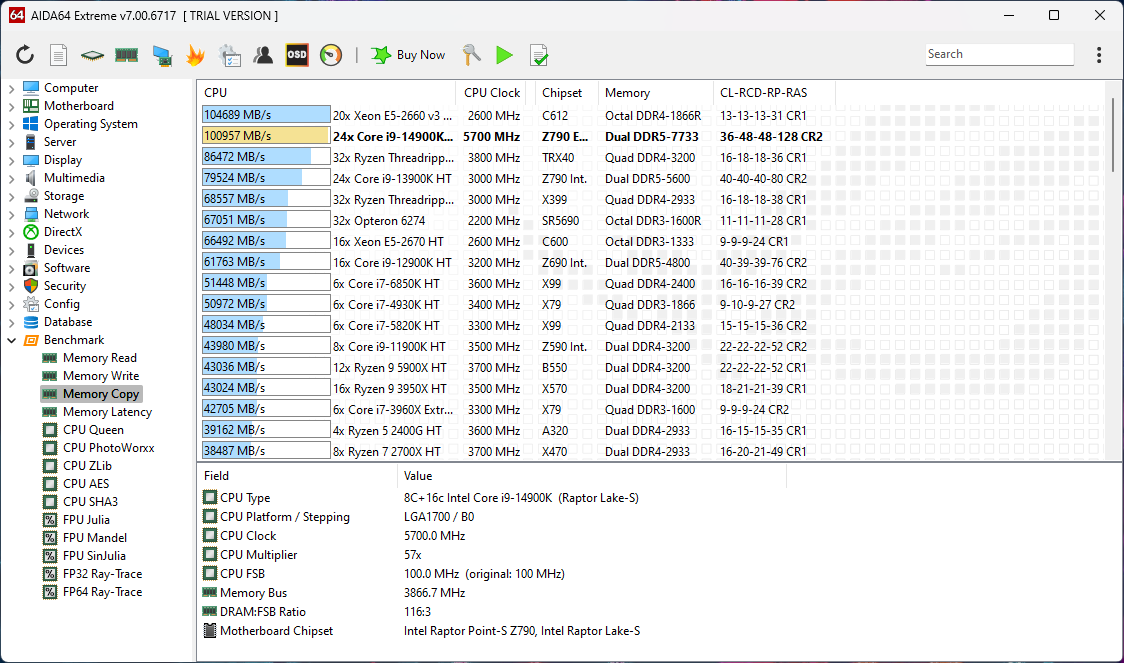Expand the Multimedia tree node

click(11, 178)
